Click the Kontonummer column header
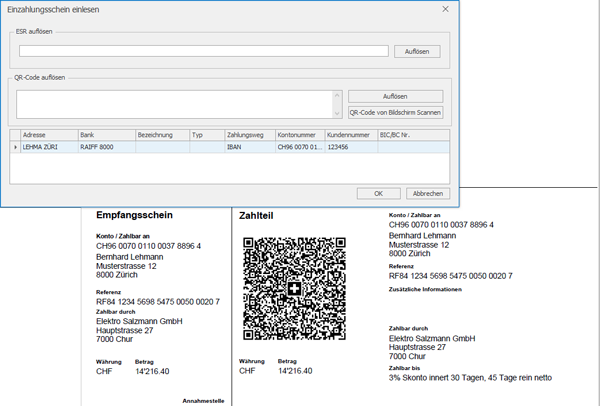 pos(300,135)
